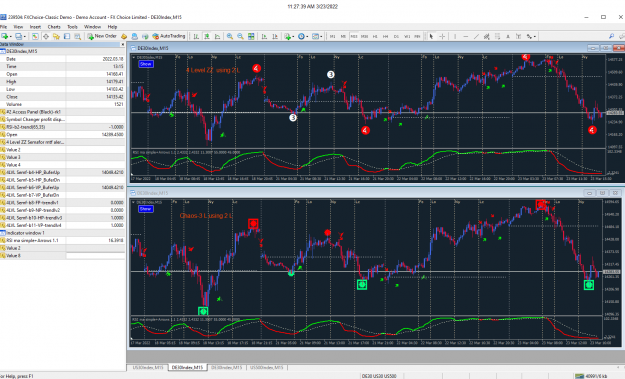Switch to the H4 timeframe

(x=385, y=36)
